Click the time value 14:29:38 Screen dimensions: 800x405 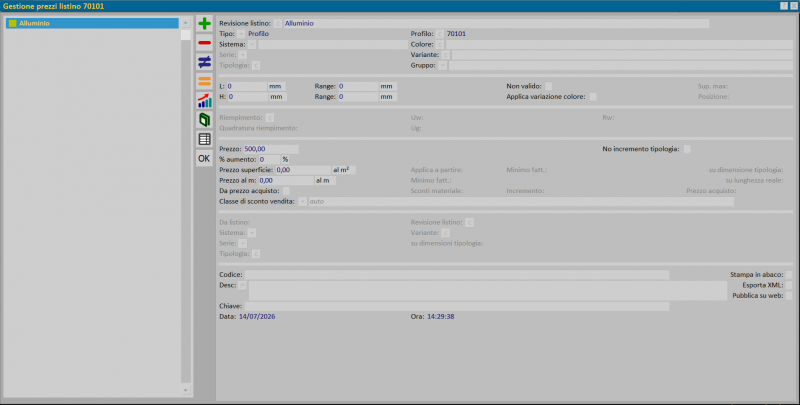[x=441, y=317]
